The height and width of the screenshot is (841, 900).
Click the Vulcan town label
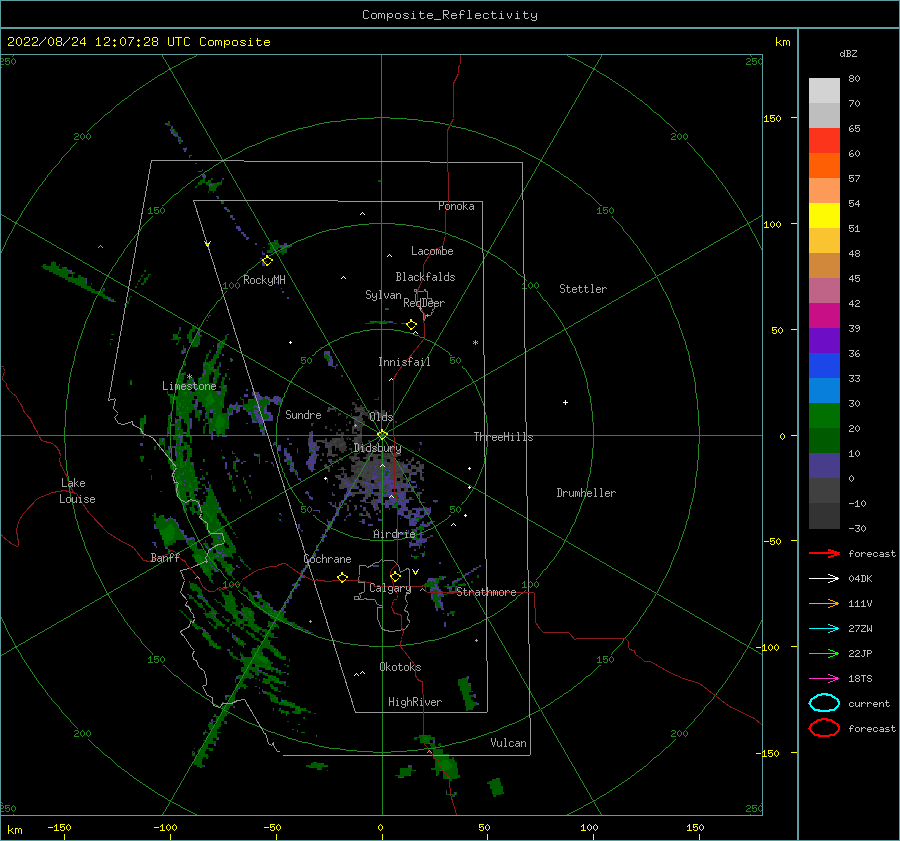pos(509,743)
